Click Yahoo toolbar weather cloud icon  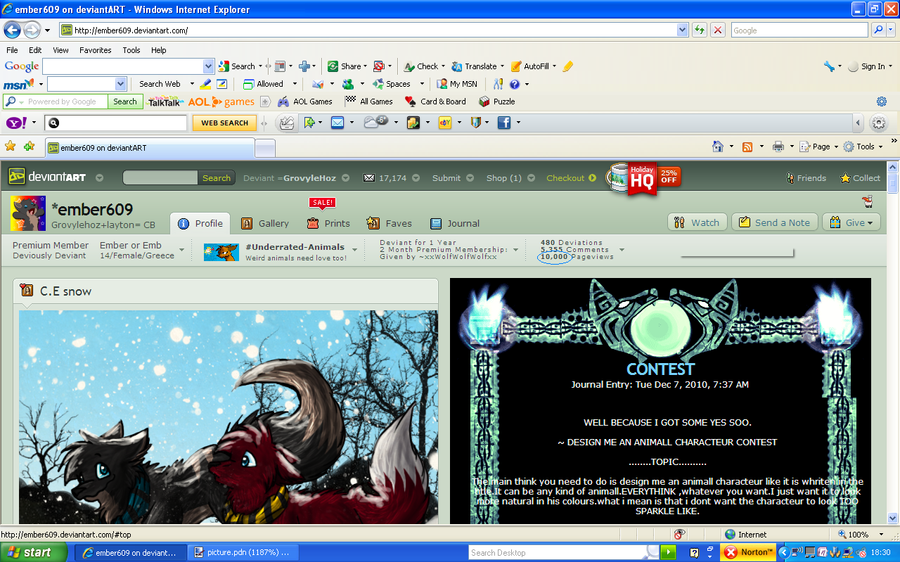[x=376, y=122]
